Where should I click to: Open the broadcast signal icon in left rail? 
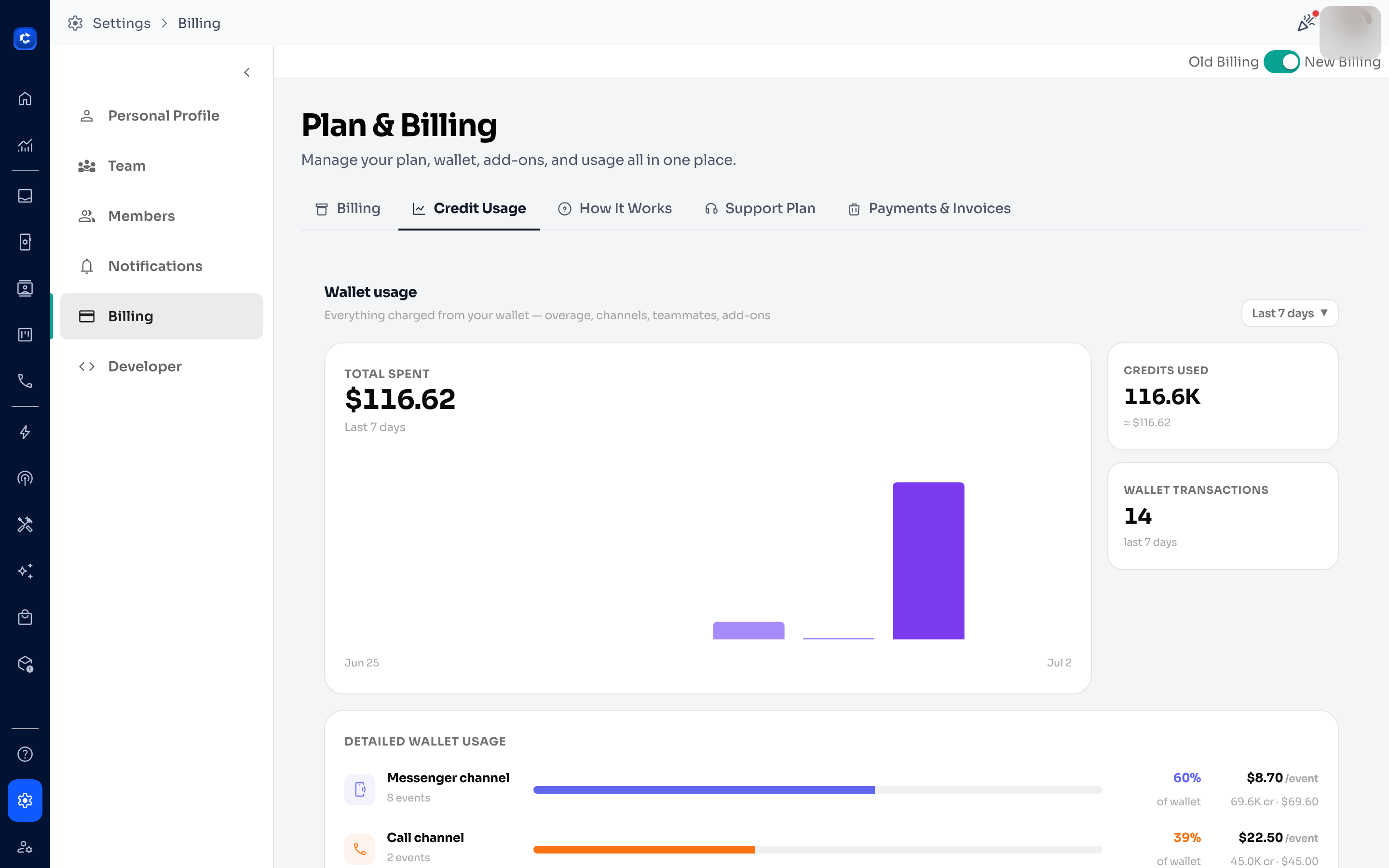pyautogui.click(x=25, y=478)
